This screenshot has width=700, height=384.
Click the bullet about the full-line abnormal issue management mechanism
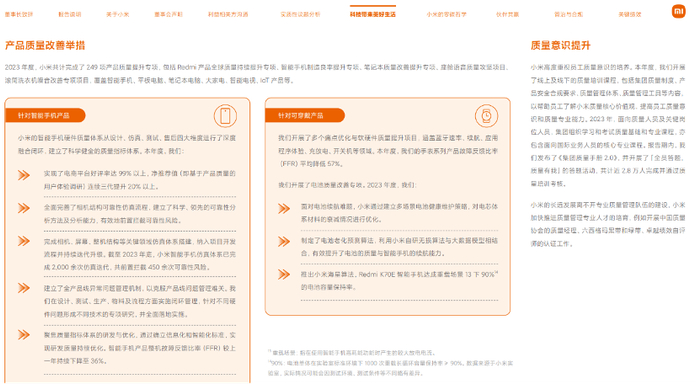139,301
